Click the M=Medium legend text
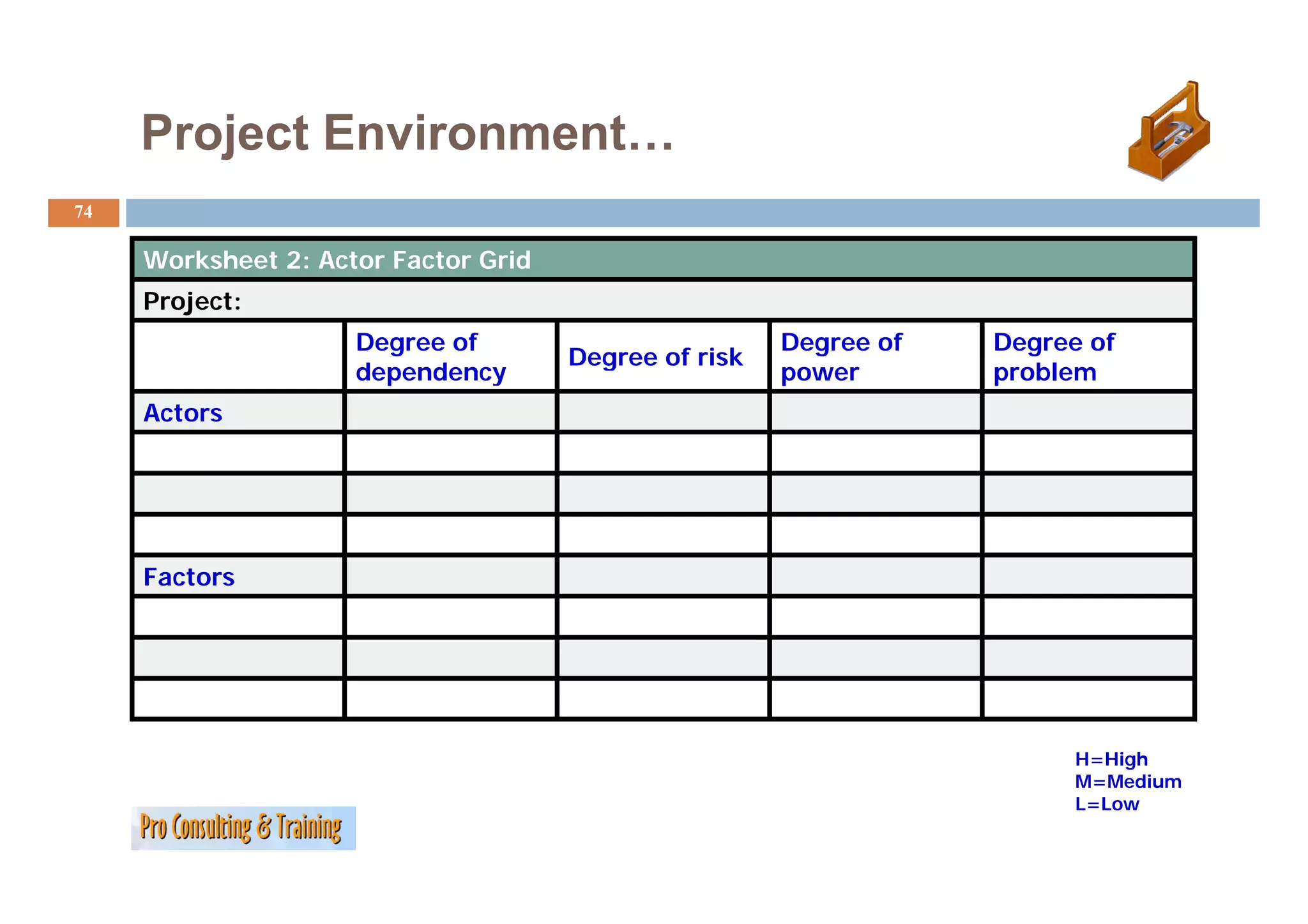The width and height of the screenshot is (1308, 924). (1128, 782)
